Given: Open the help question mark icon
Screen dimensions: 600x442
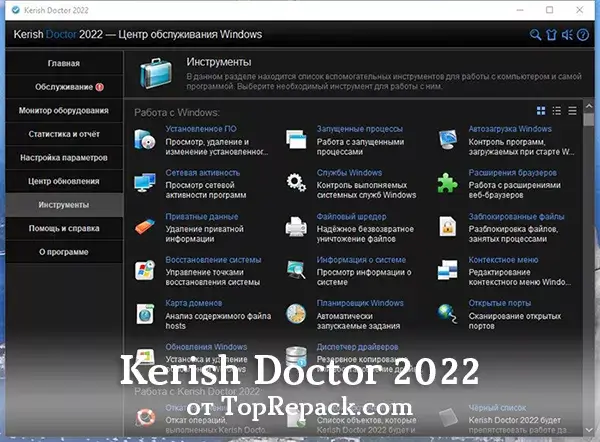Looking at the screenshot, I should coord(583,35).
